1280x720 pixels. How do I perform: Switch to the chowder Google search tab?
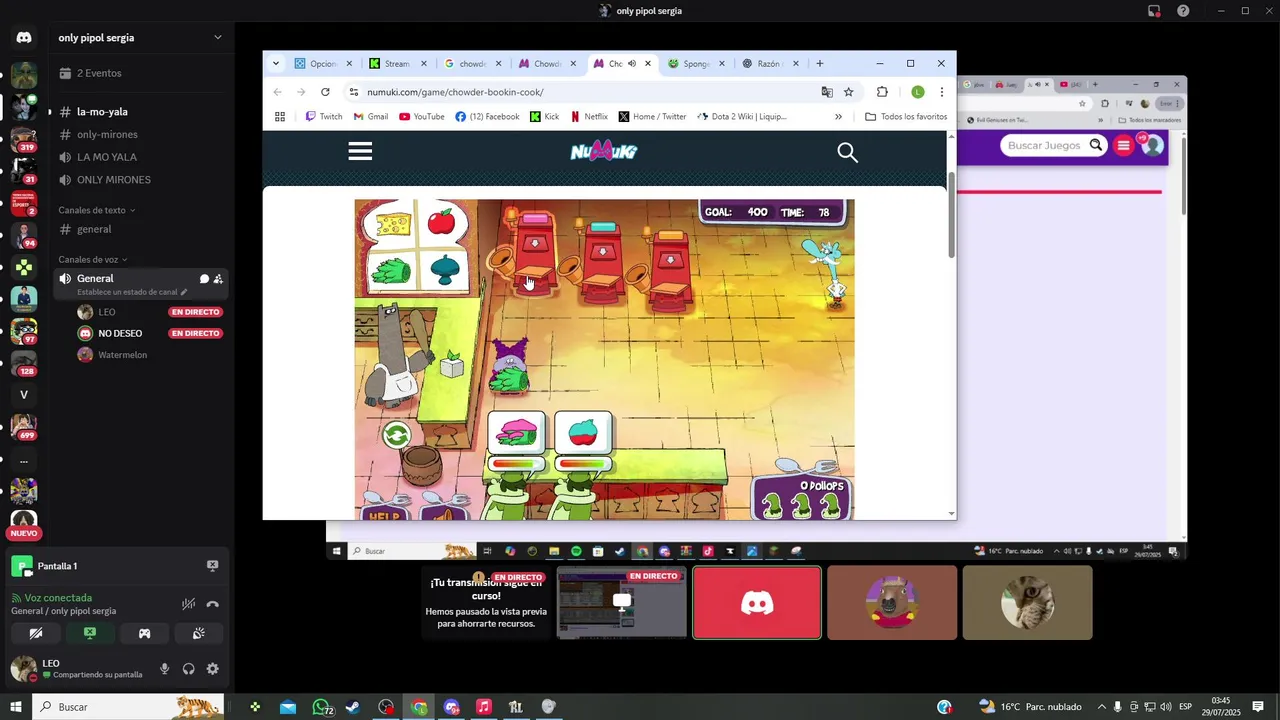coord(473,63)
